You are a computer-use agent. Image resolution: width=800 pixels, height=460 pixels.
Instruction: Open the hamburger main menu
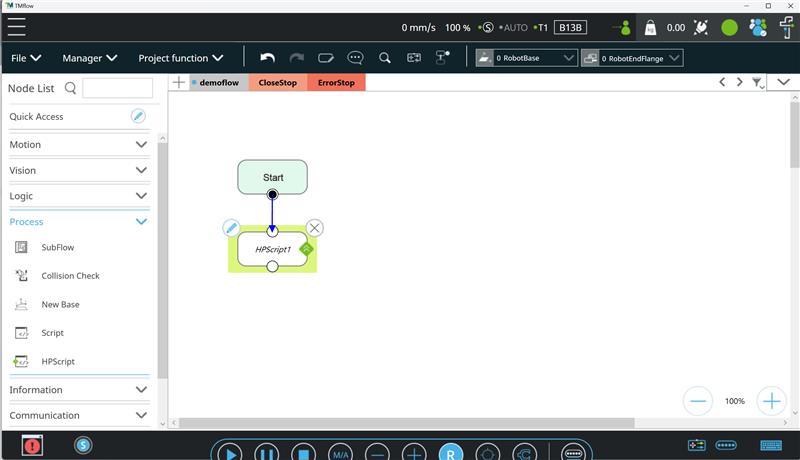click(16, 27)
